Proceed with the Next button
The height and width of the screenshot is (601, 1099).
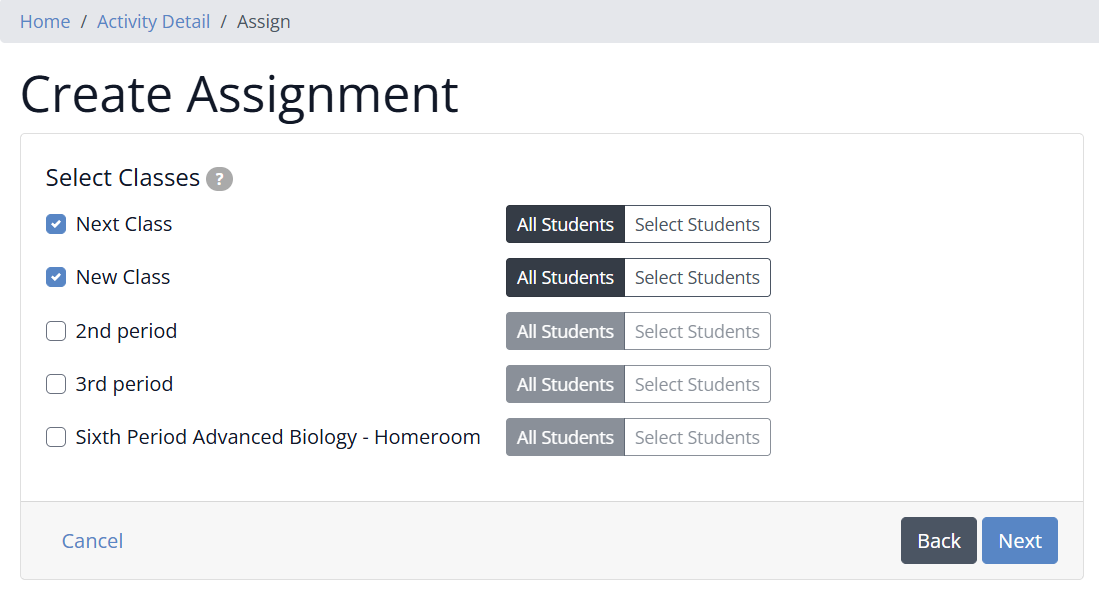point(1020,541)
